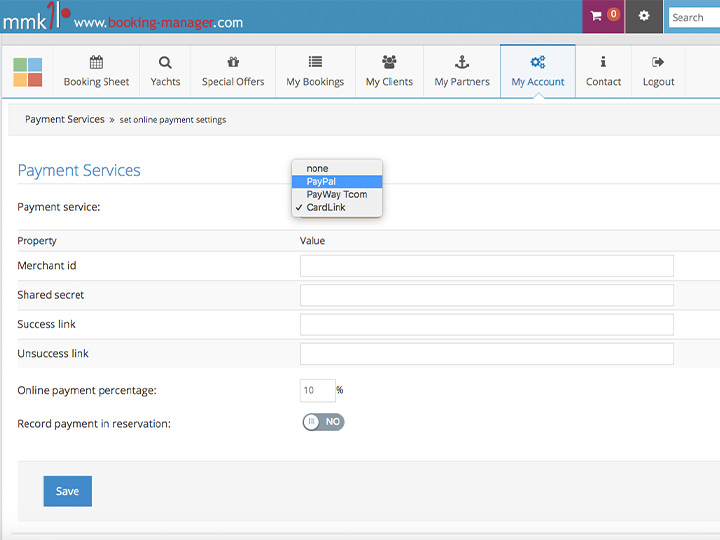Click the cart item count badge
The image size is (720, 540).
(613, 14)
